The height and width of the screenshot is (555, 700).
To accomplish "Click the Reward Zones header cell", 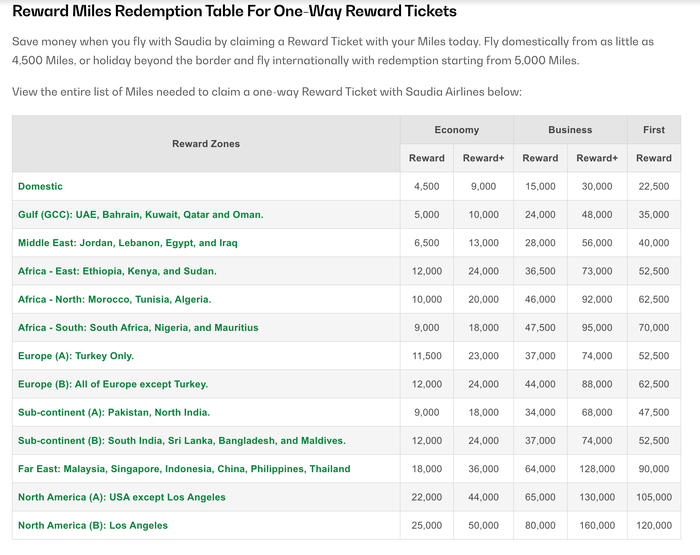I will [206, 144].
